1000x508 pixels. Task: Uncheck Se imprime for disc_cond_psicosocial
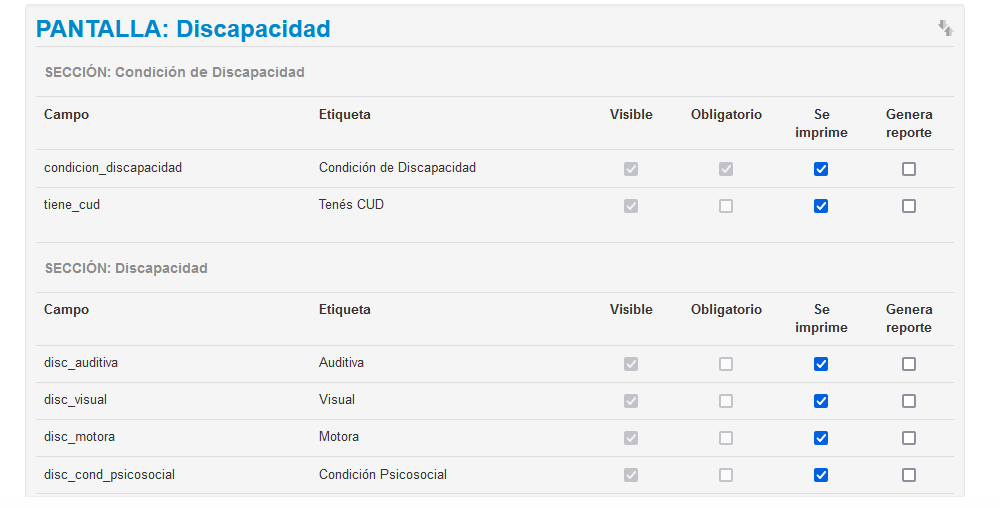tap(821, 475)
